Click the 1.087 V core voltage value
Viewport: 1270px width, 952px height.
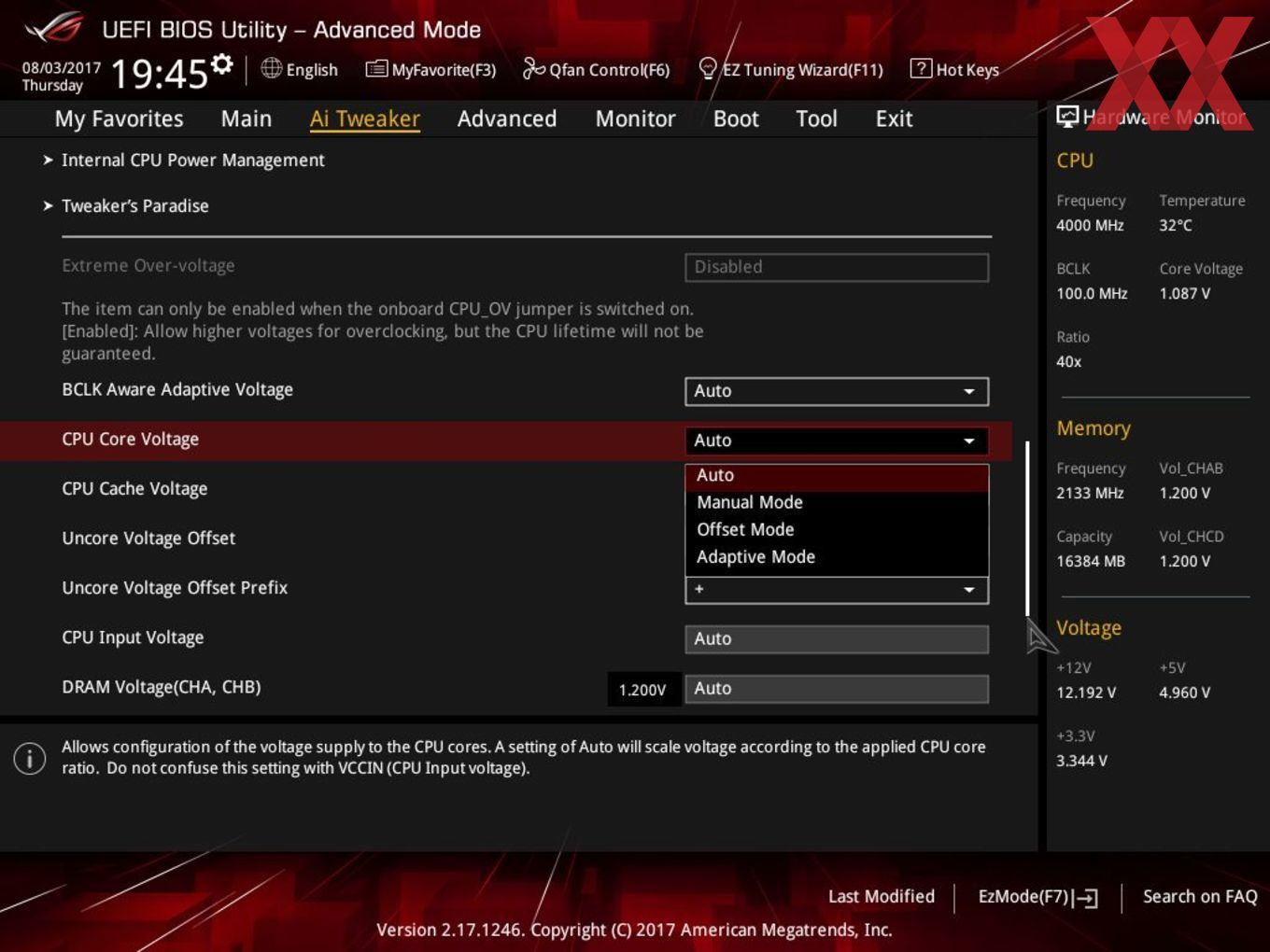point(1184,293)
